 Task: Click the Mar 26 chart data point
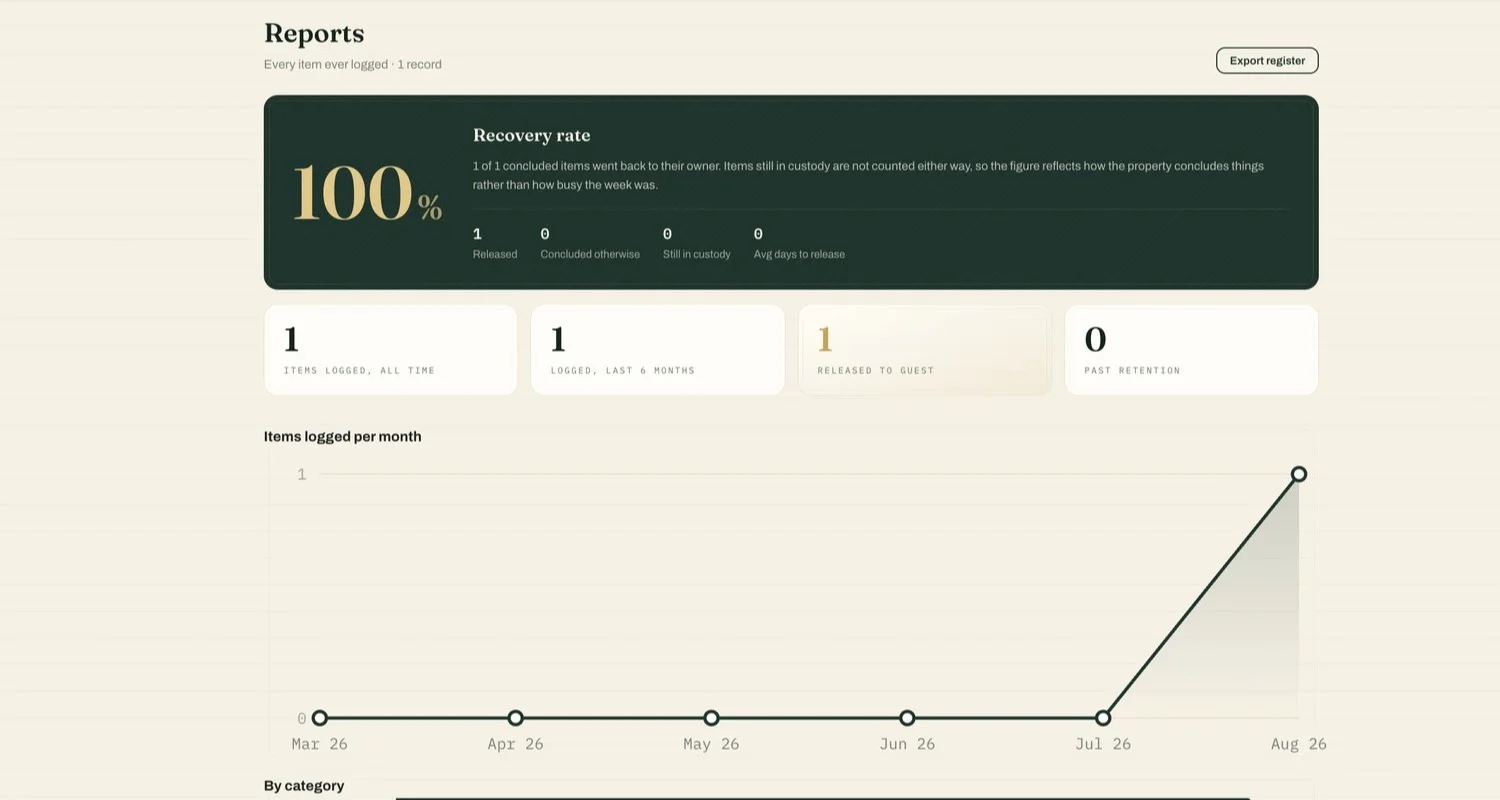320,718
